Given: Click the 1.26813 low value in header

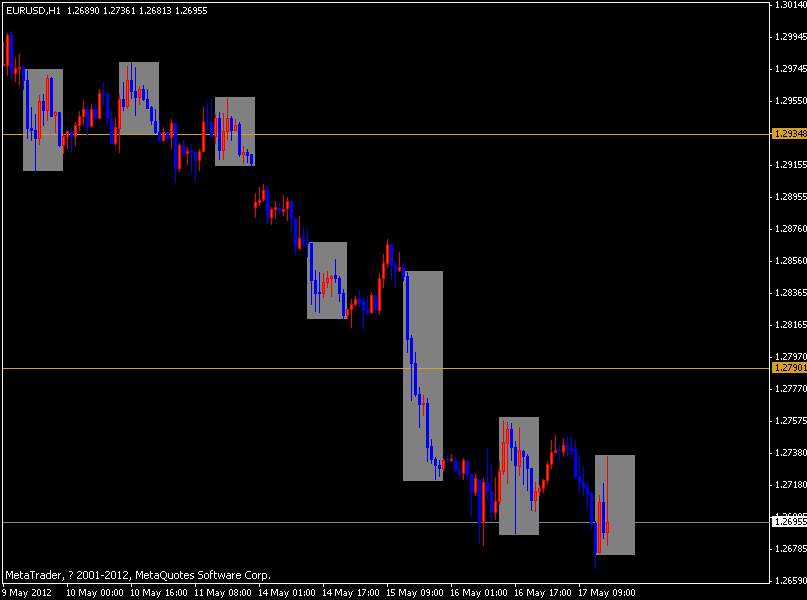Looking at the screenshot, I should click(x=155, y=10).
